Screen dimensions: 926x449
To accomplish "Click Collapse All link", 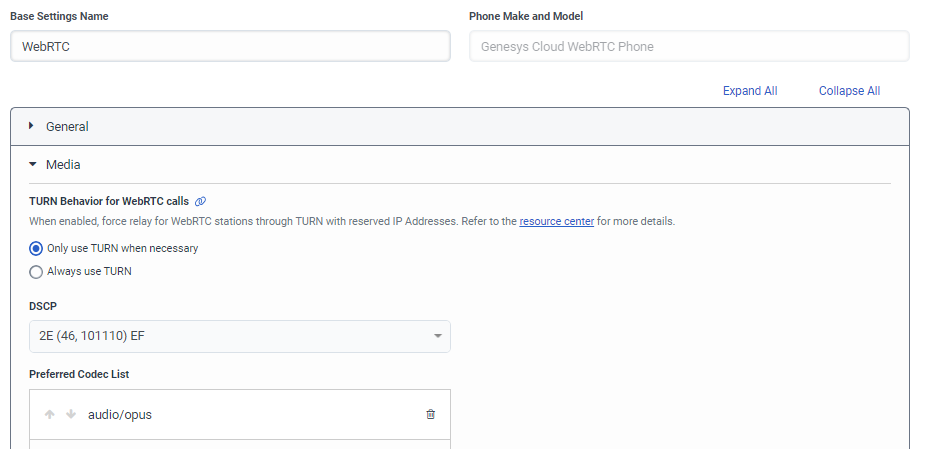I will click(x=849, y=91).
